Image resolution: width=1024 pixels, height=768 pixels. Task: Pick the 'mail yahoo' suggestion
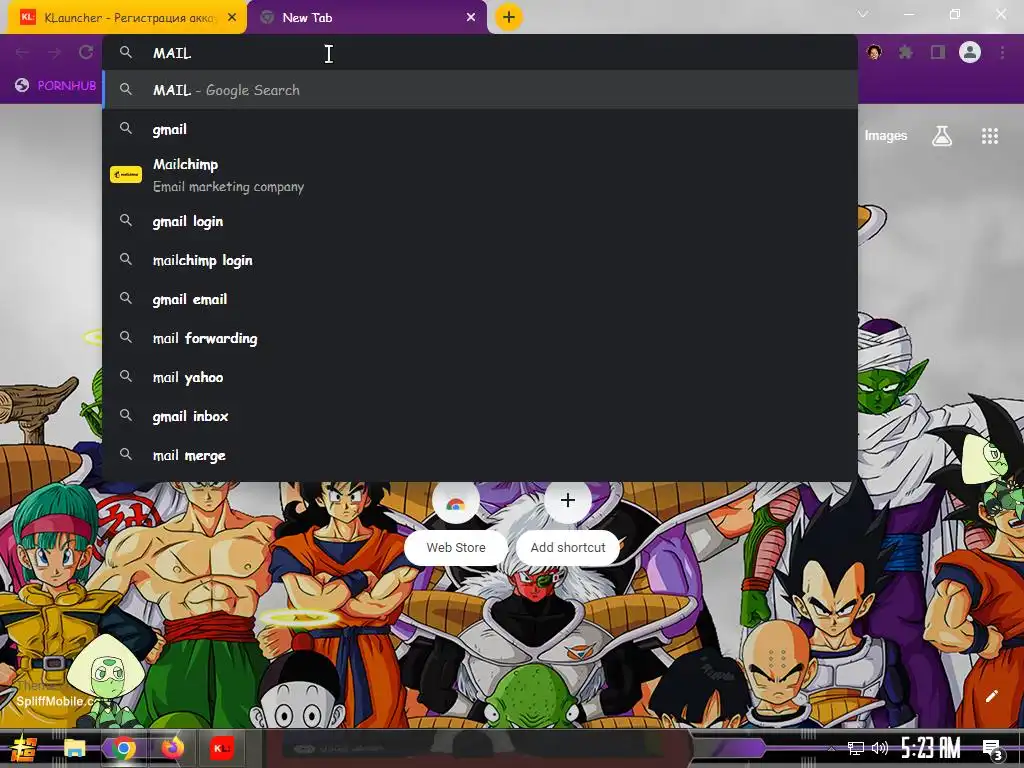tap(479, 377)
